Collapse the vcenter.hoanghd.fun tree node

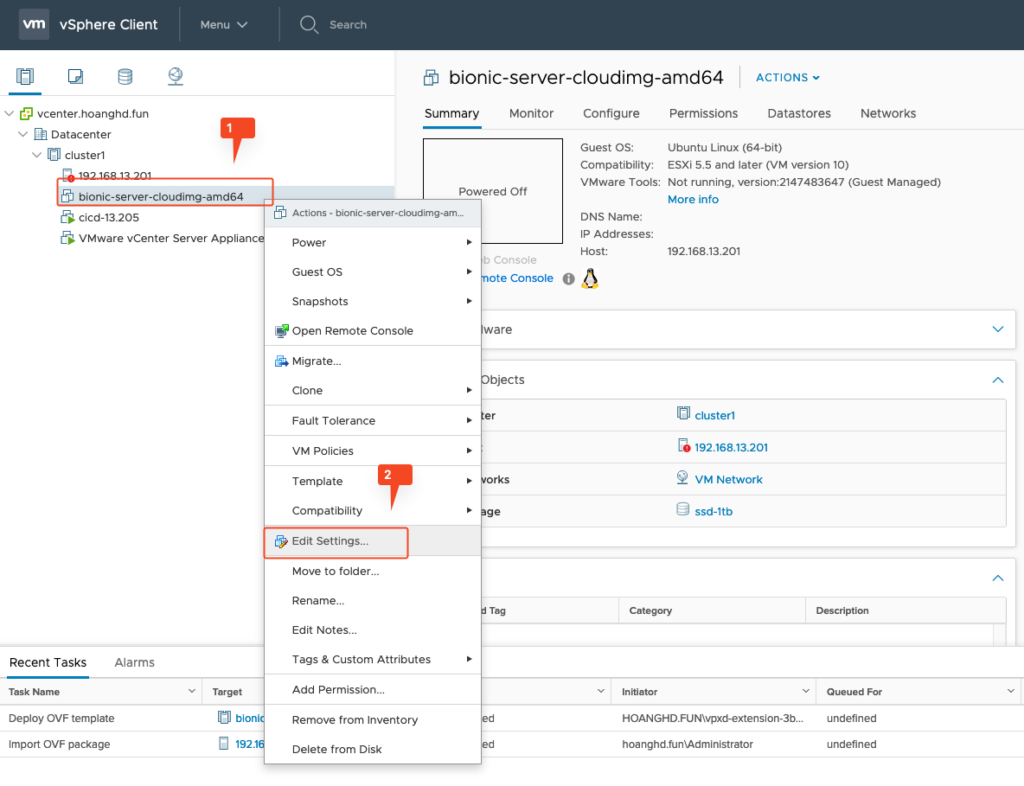click(x=9, y=114)
